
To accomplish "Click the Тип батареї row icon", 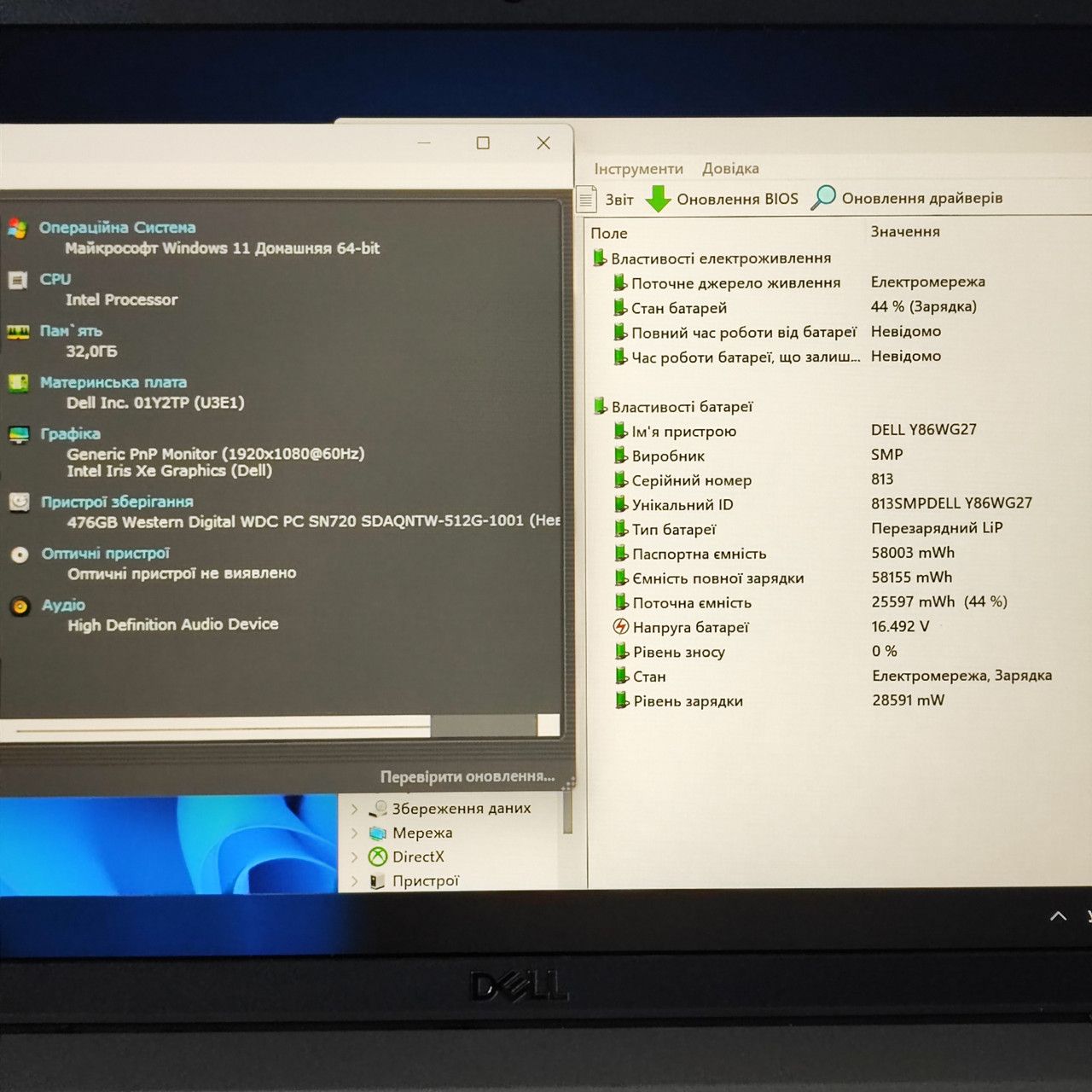I will (x=621, y=529).
